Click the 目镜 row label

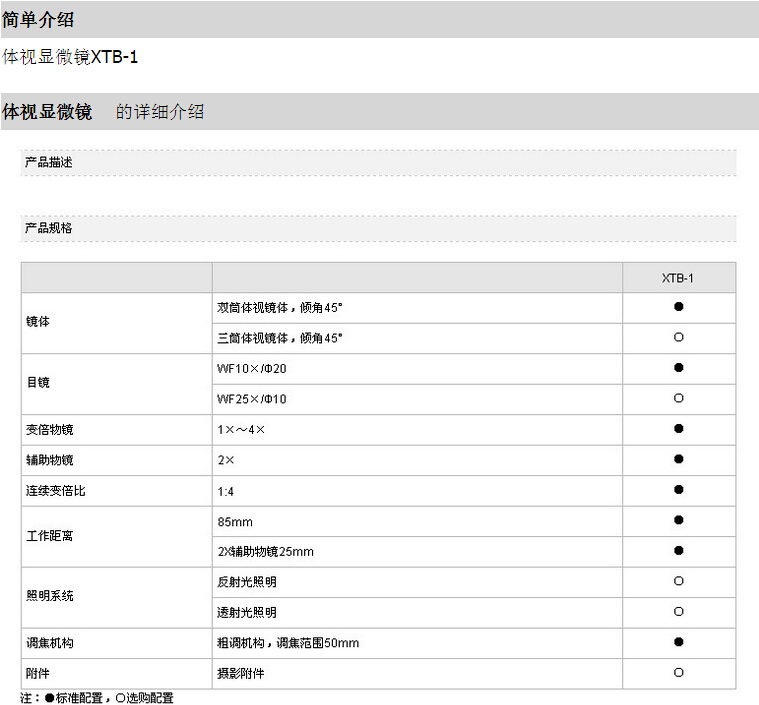38,383
